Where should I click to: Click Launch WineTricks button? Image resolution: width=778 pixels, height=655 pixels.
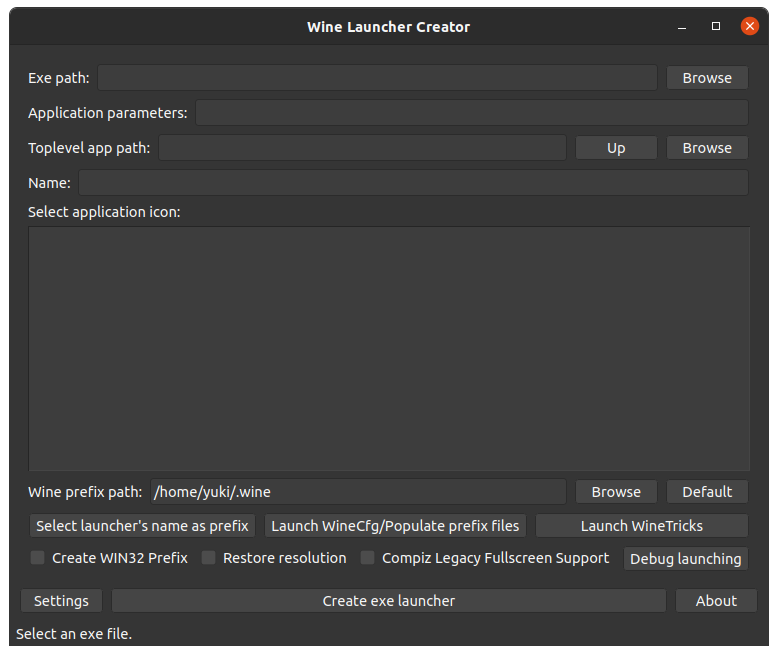click(642, 525)
